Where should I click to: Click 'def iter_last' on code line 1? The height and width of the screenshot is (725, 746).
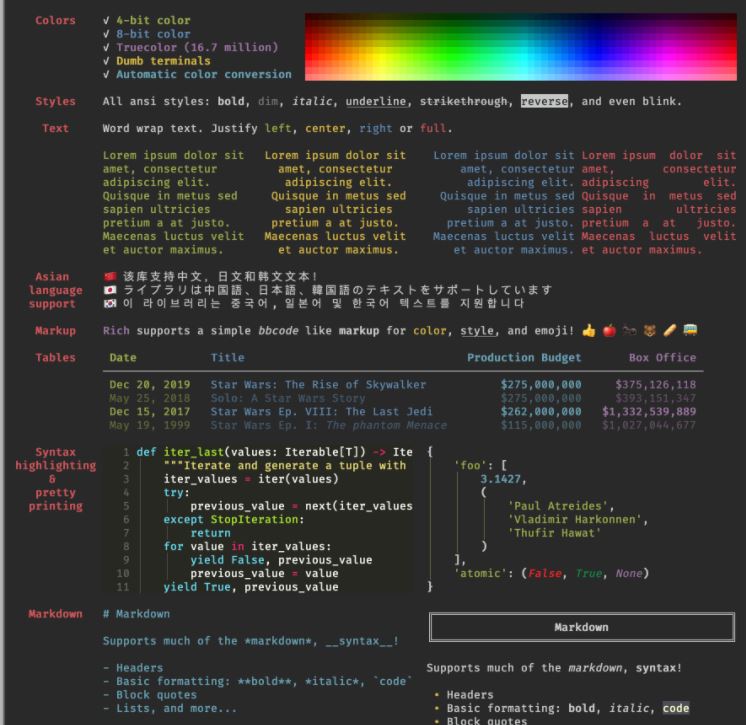click(180, 452)
